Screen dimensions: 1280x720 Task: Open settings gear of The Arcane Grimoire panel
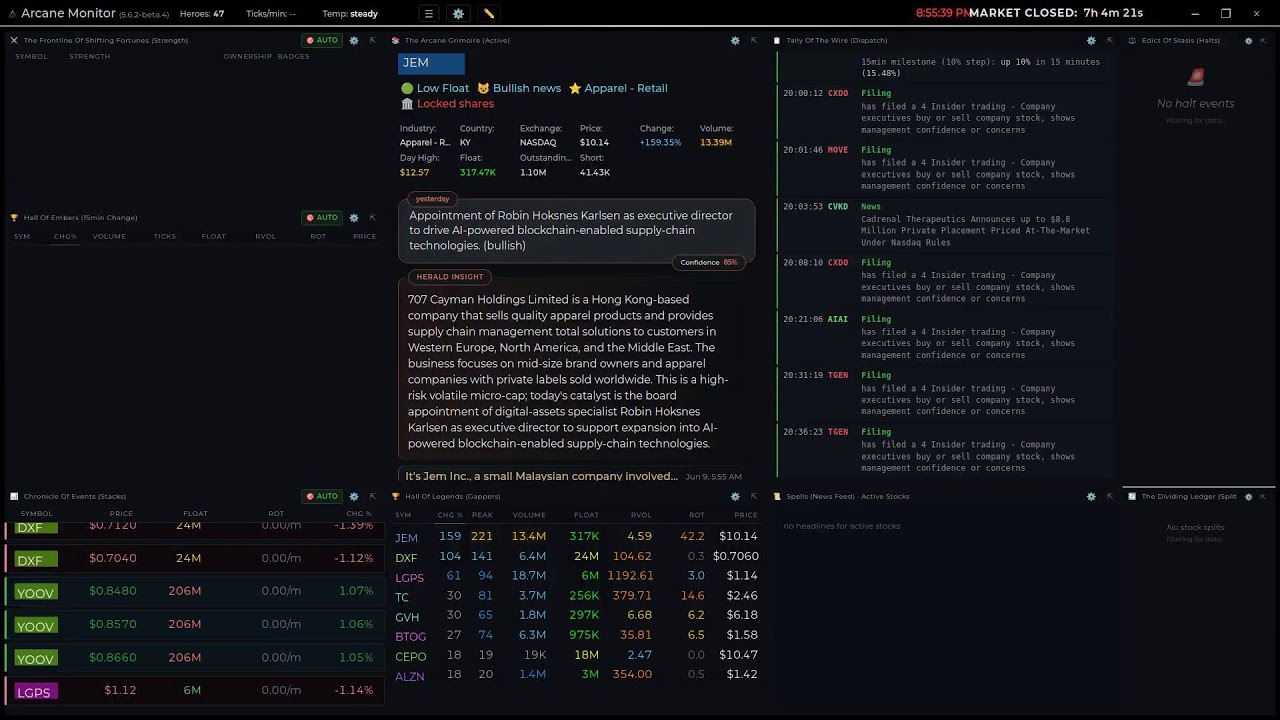[x=735, y=40]
